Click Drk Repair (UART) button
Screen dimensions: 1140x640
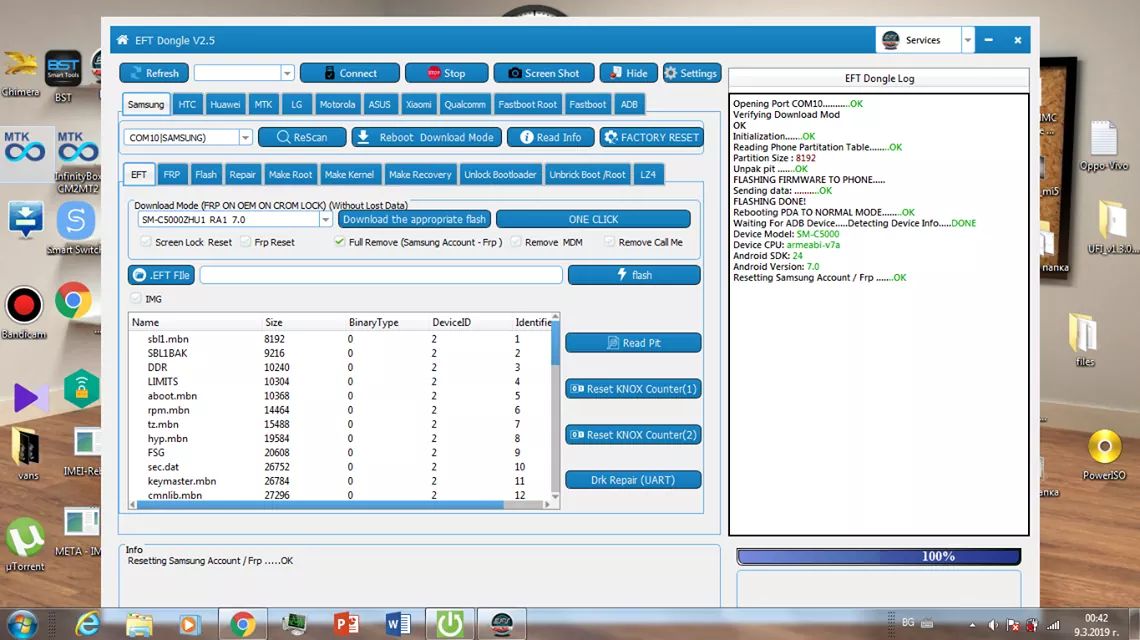(633, 480)
